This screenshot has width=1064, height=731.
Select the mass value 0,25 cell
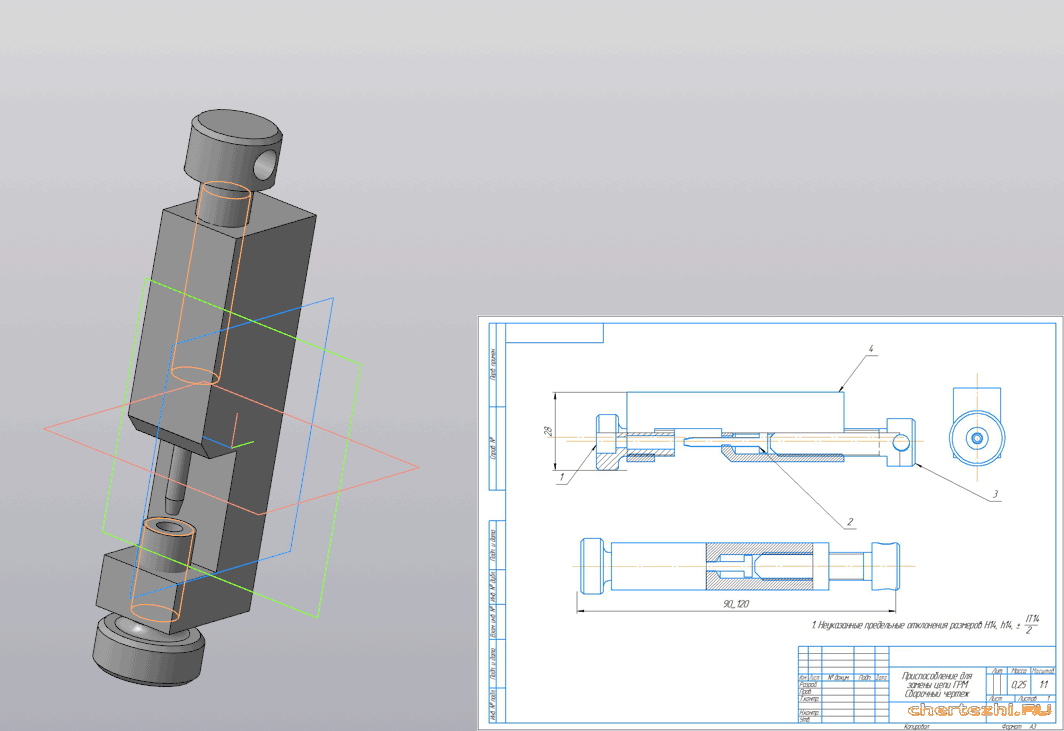click(x=1019, y=684)
